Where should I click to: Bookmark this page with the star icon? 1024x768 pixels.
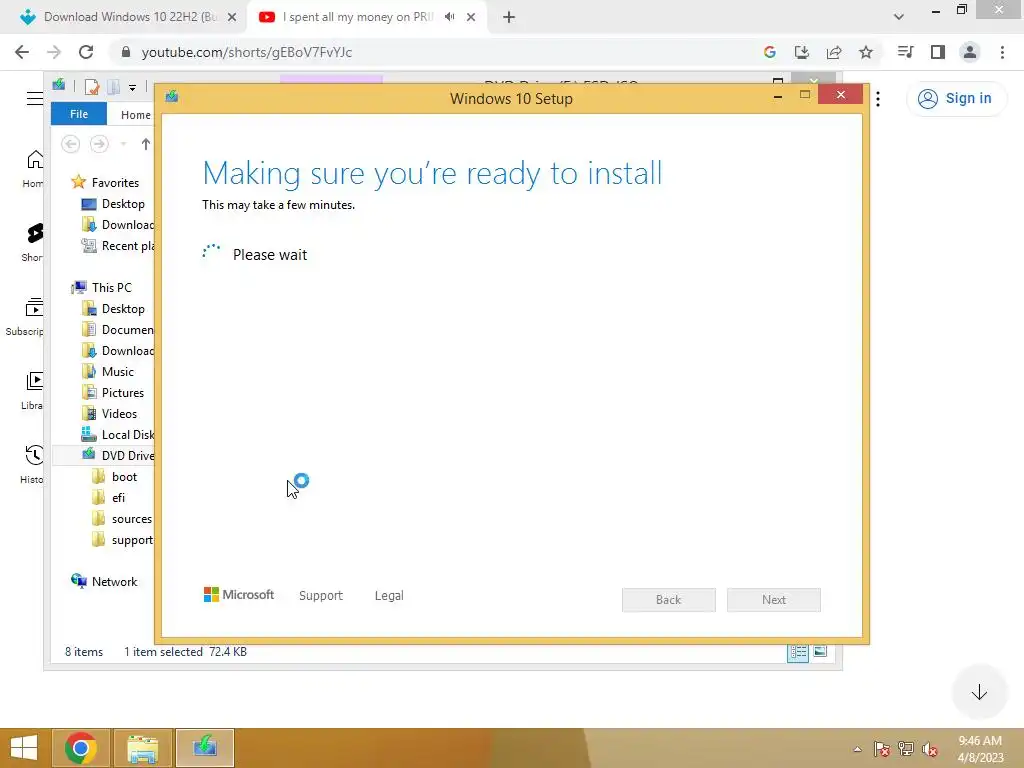tap(866, 52)
